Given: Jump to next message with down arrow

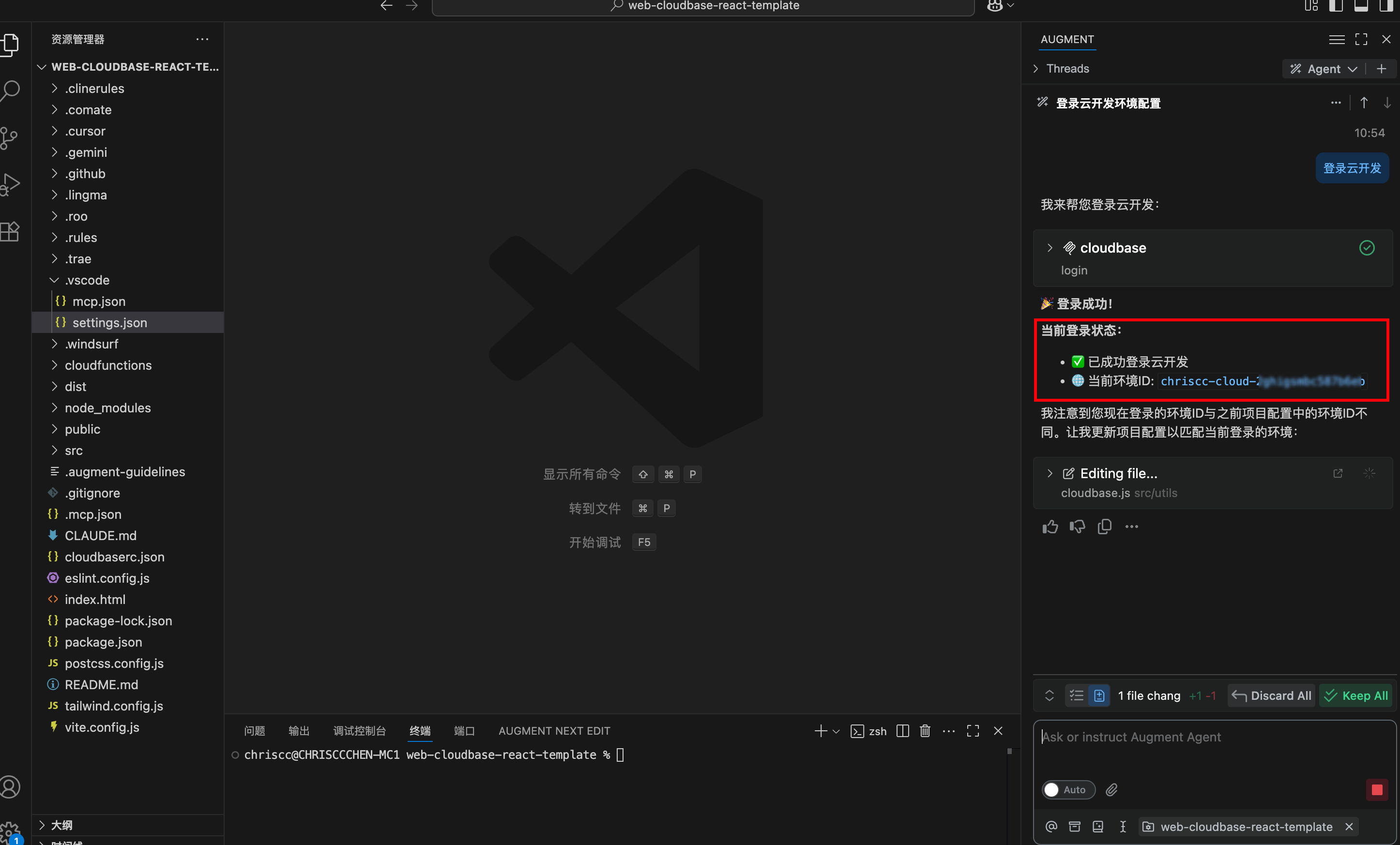Looking at the screenshot, I should click(x=1387, y=103).
